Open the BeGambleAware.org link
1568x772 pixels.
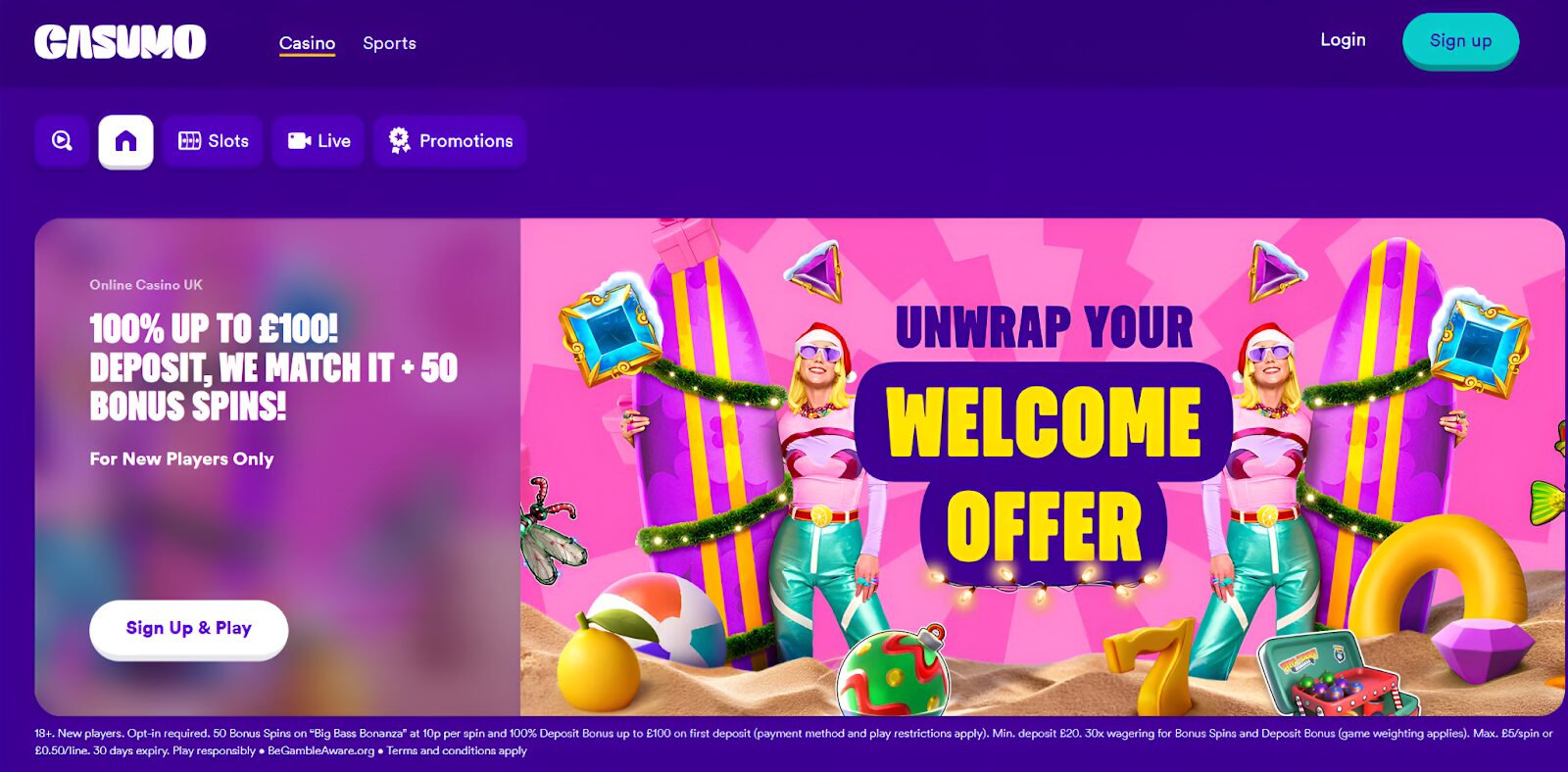[x=320, y=750]
